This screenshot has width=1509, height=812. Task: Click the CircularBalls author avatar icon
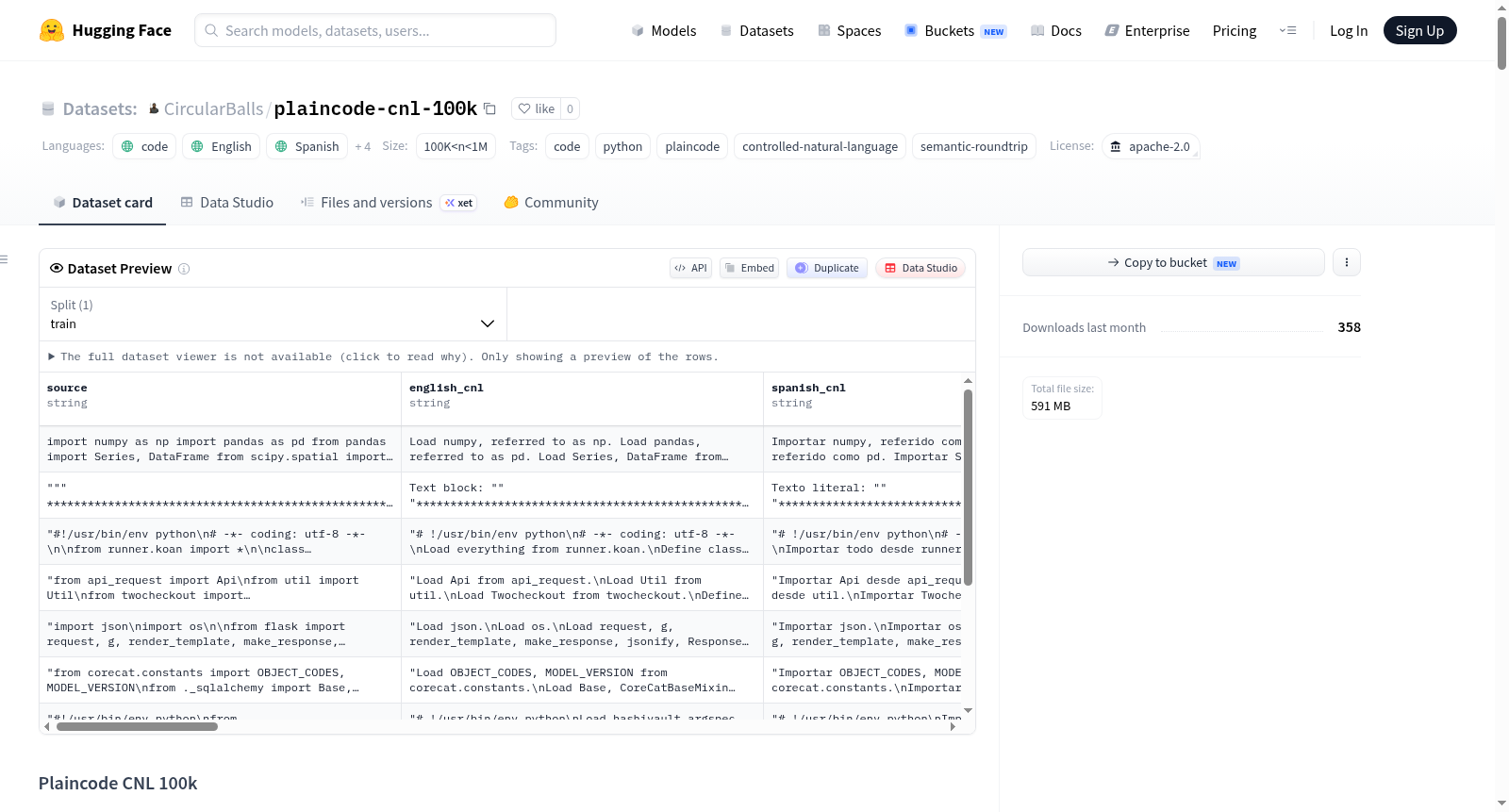coord(154,108)
